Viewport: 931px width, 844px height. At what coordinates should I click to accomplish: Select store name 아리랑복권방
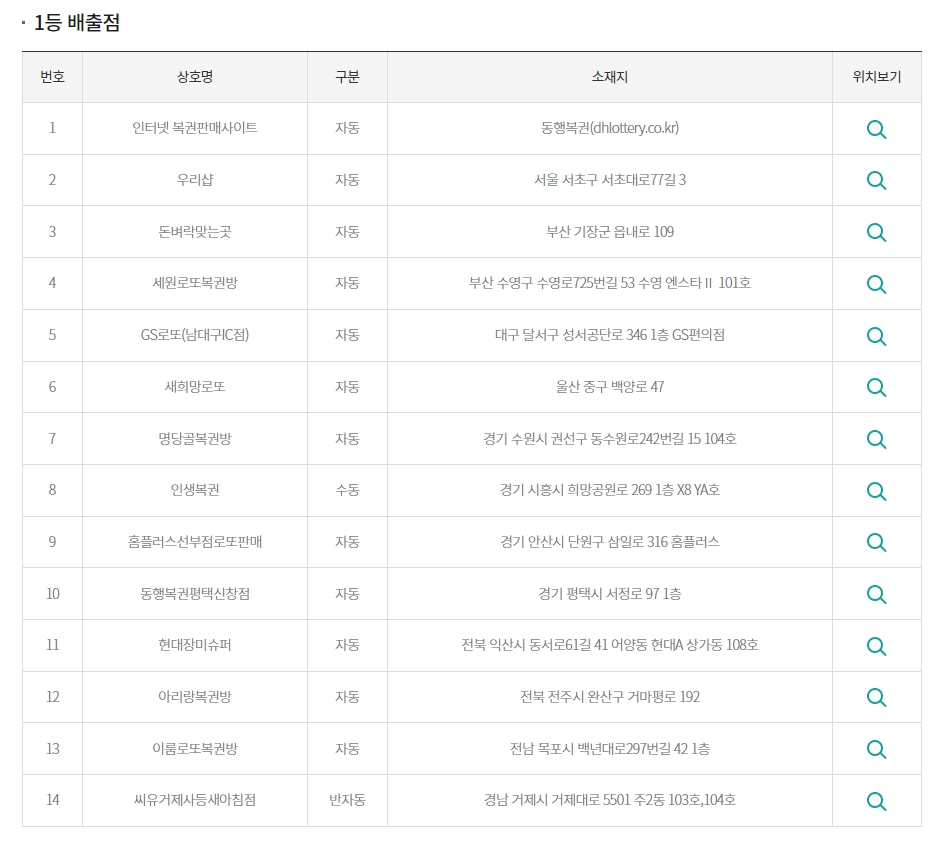pyautogui.click(x=195, y=696)
